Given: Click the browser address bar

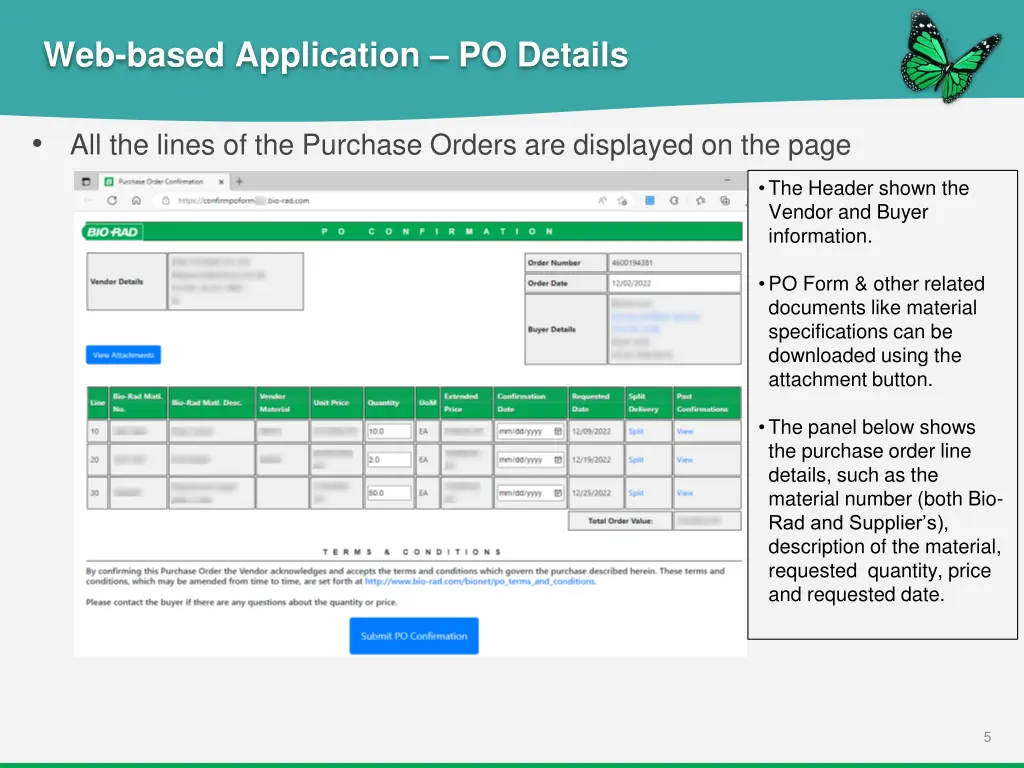Looking at the screenshot, I should tap(300, 201).
